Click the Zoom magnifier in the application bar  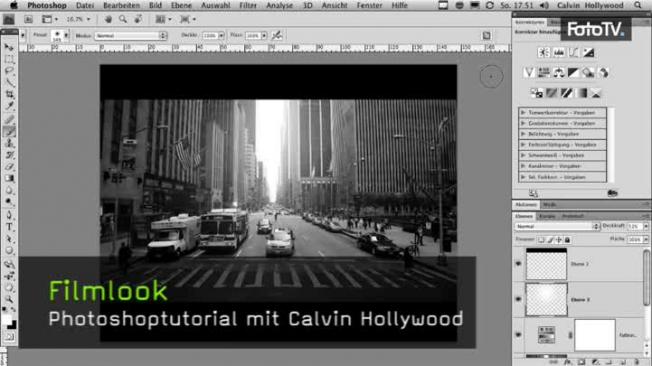coord(123,19)
